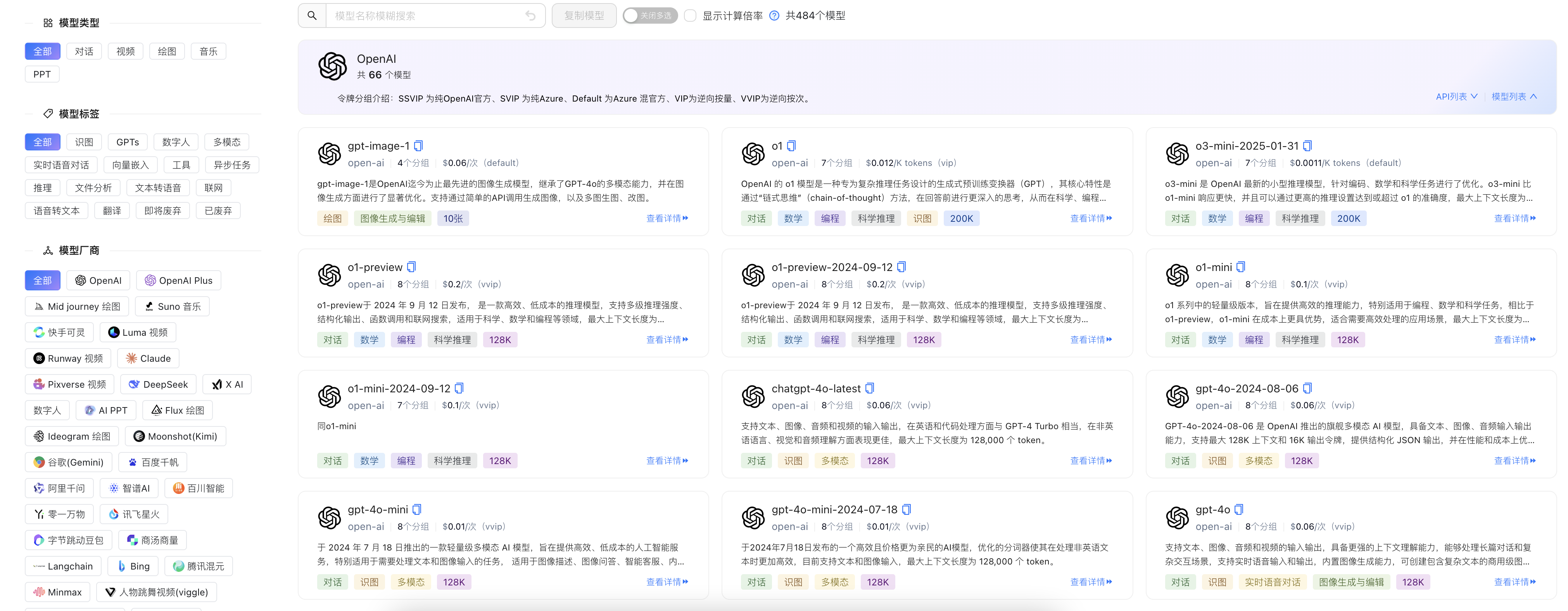Image resolution: width=1568 pixels, height=611 pixels.
Task: Click the model name search field
Action: (x=426, y=16)
